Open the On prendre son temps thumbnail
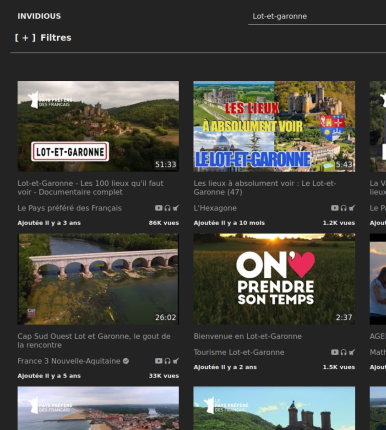 tap(274, 279)
